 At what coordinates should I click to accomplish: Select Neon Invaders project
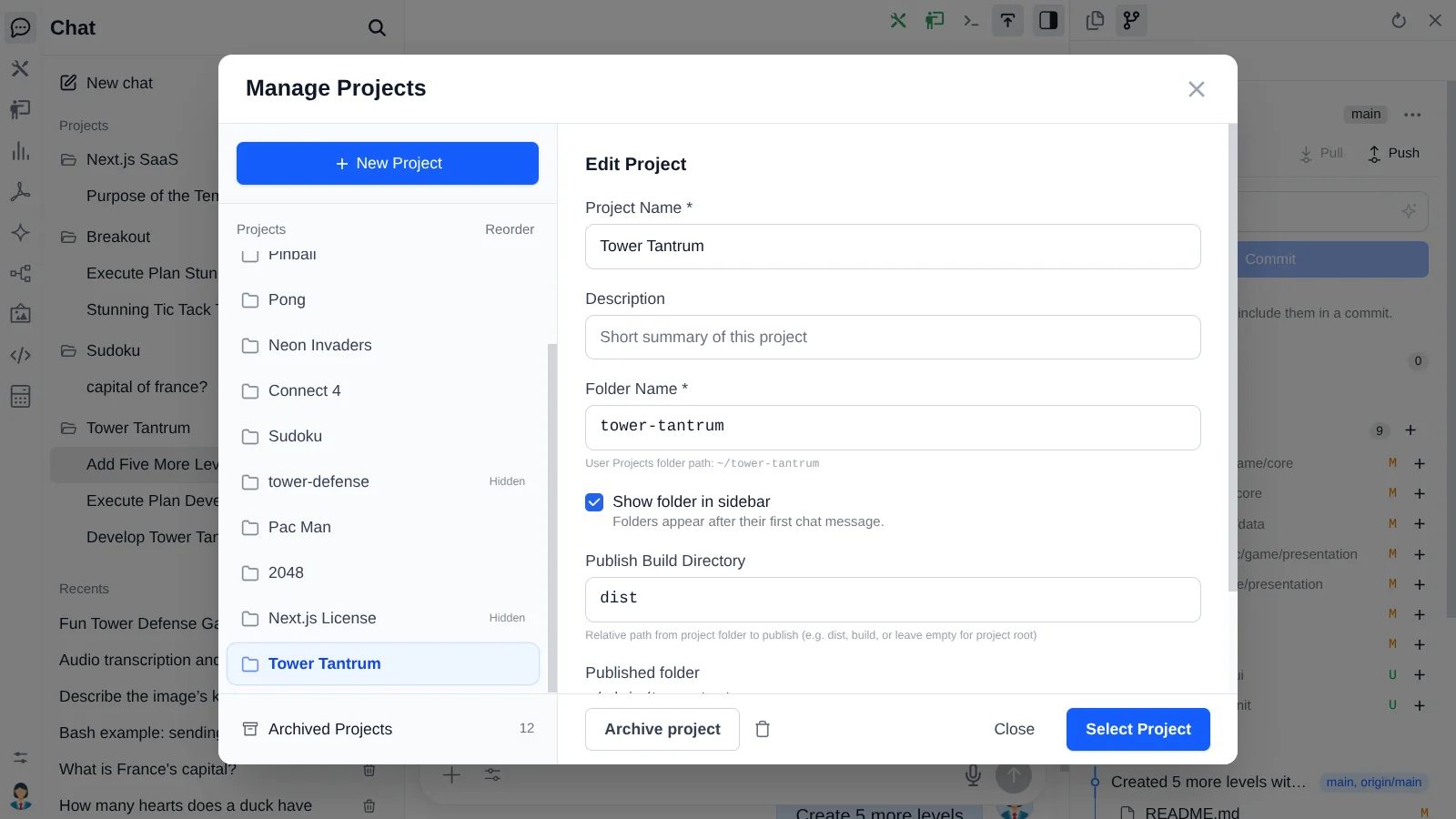(x=383, y=345)
